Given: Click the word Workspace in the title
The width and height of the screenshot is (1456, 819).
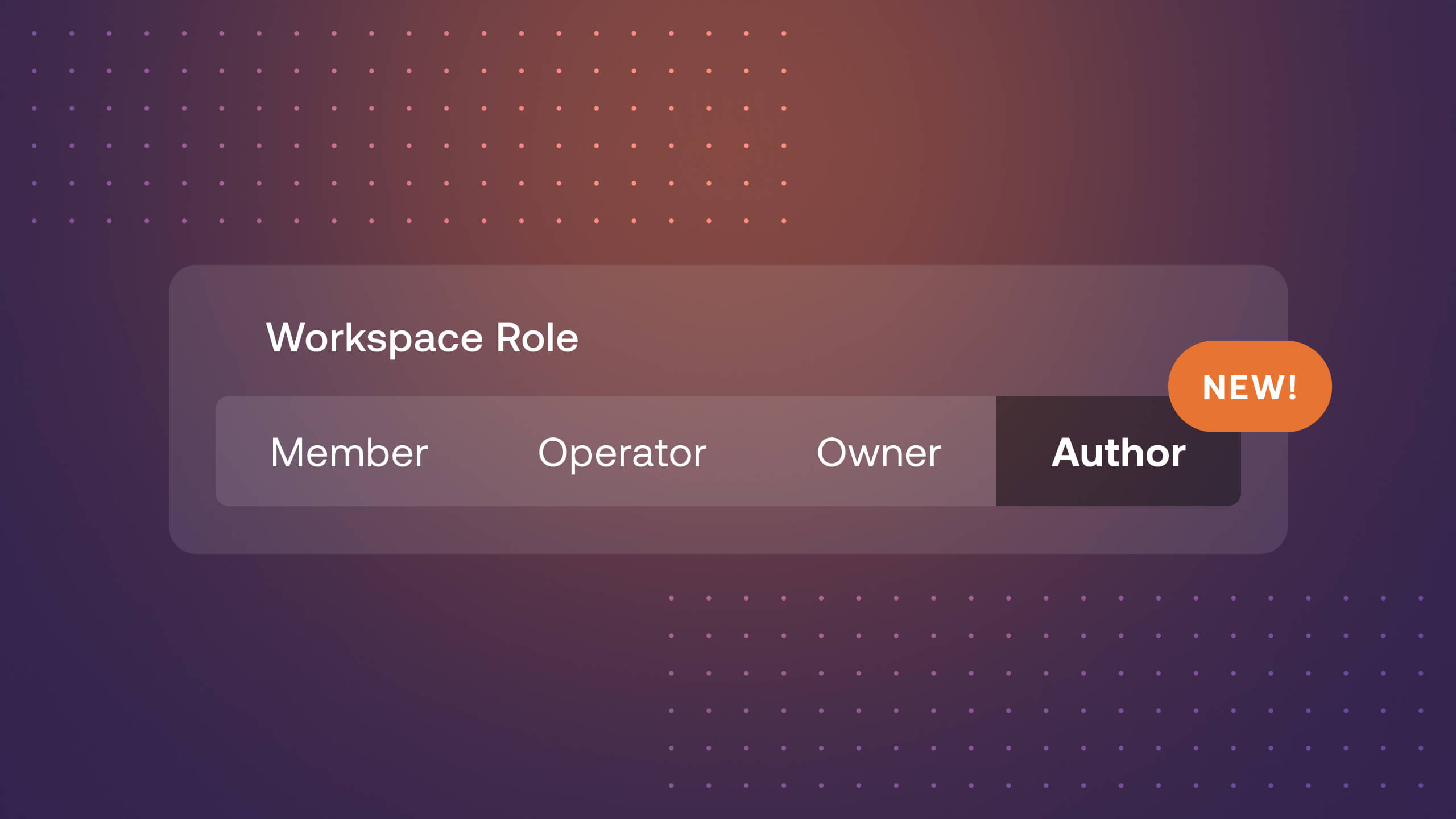Looking at the screenshot, I should click(374, 338).
